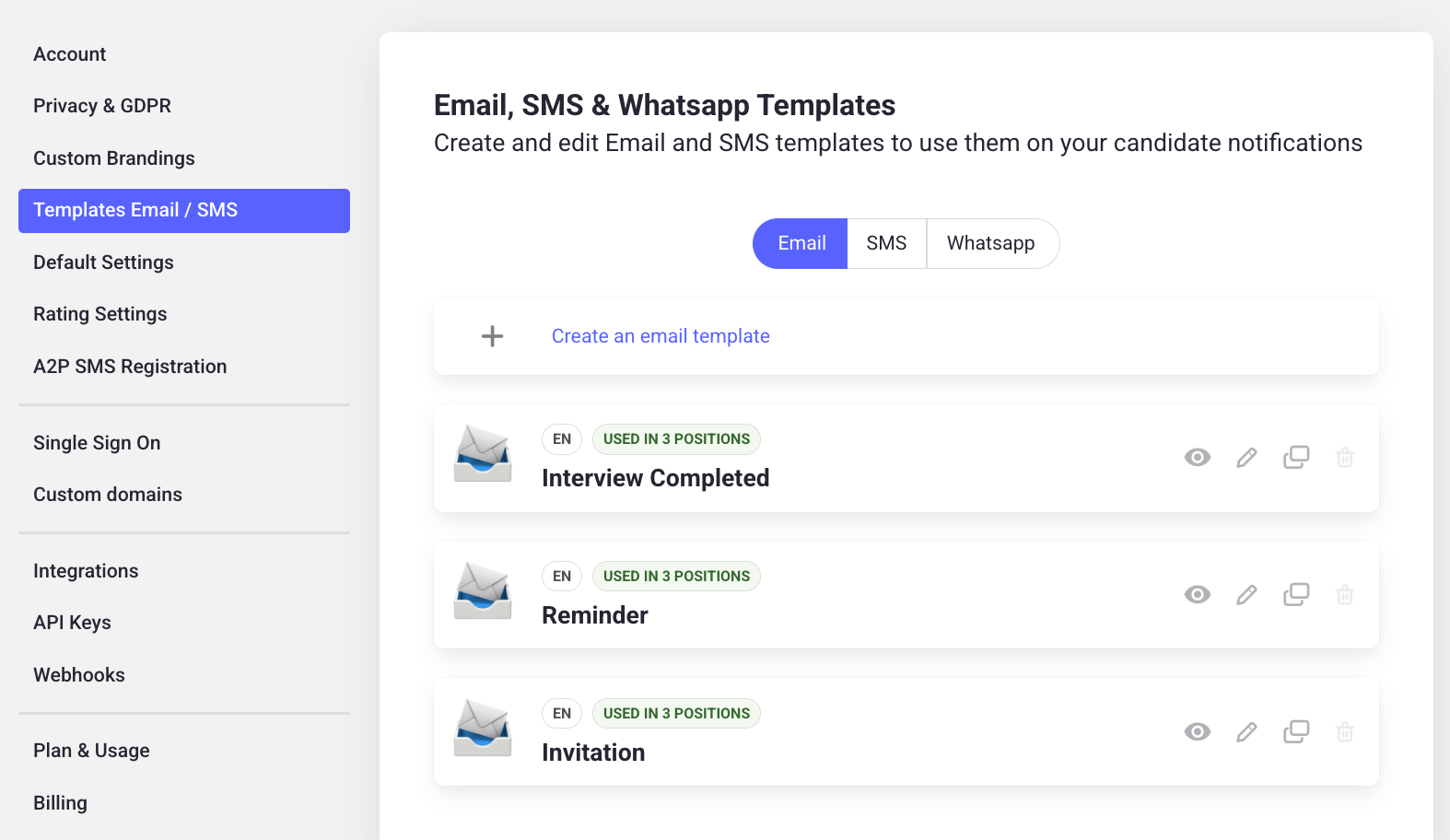Delete the Interview Completed template
1450x840 pixels.
click(1345, 458)
